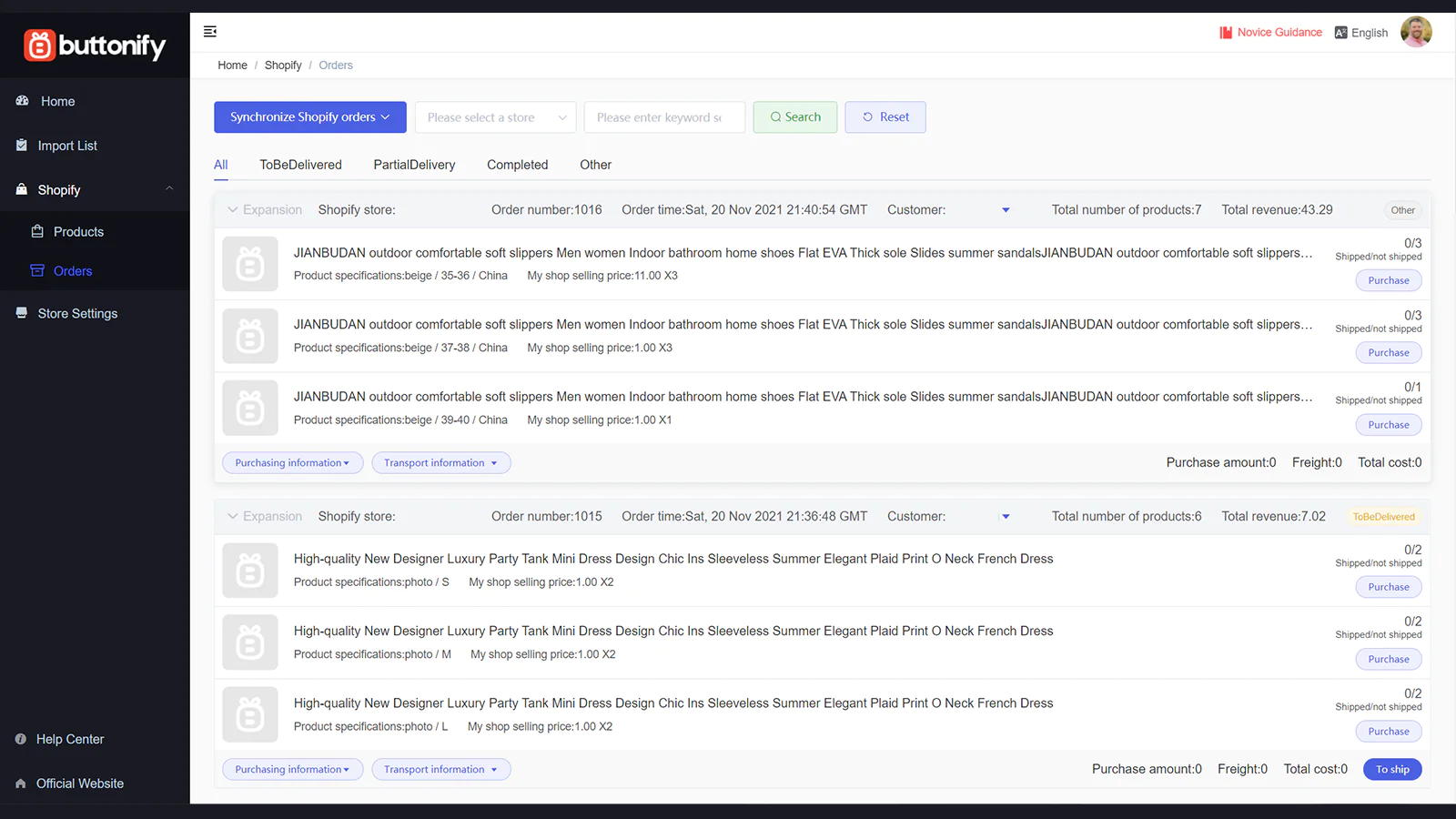Switch to the Other tab
This screenshot has height=819, width=1456.
click(596, 165)
